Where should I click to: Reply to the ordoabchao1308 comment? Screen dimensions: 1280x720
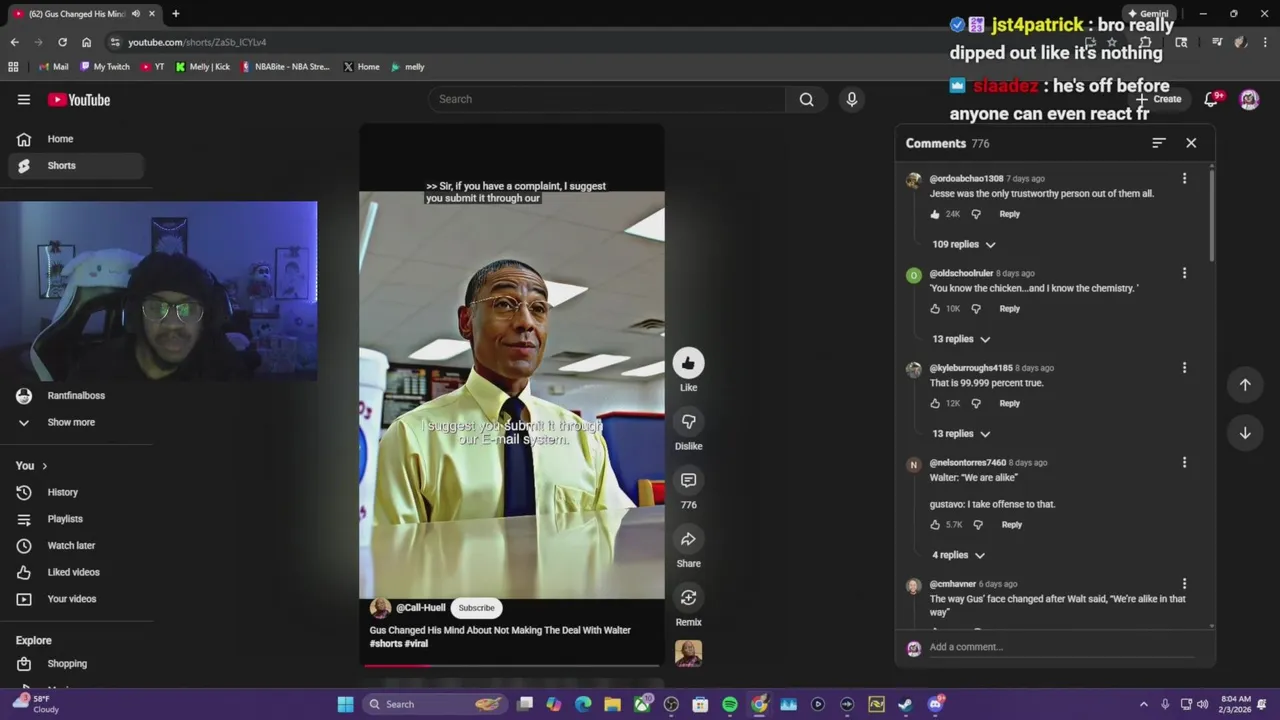pos(1009,214)
